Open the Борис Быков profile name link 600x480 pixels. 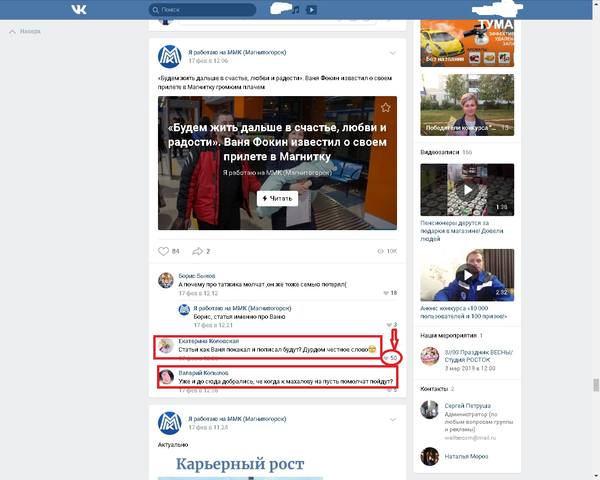pos(197,276)
